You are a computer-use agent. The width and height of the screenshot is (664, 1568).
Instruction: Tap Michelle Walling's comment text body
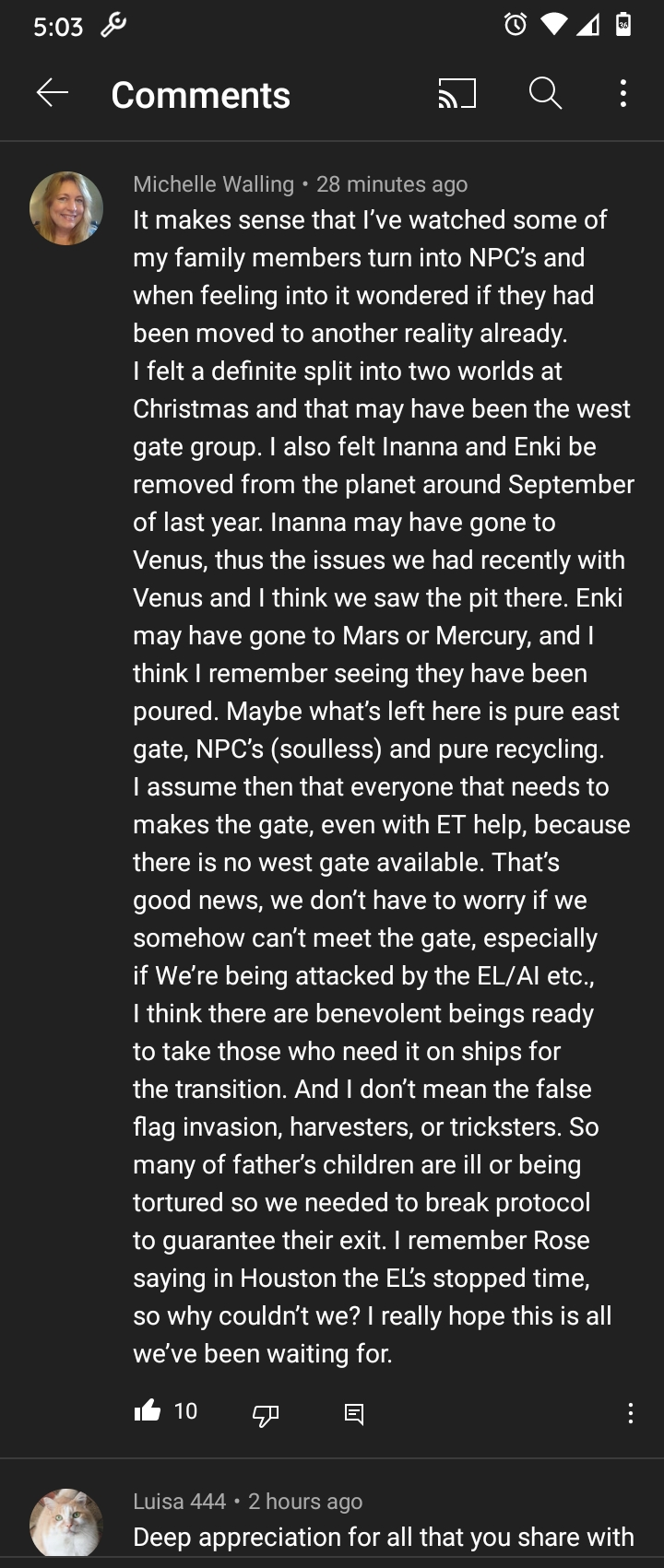click(x=382, y=785)
